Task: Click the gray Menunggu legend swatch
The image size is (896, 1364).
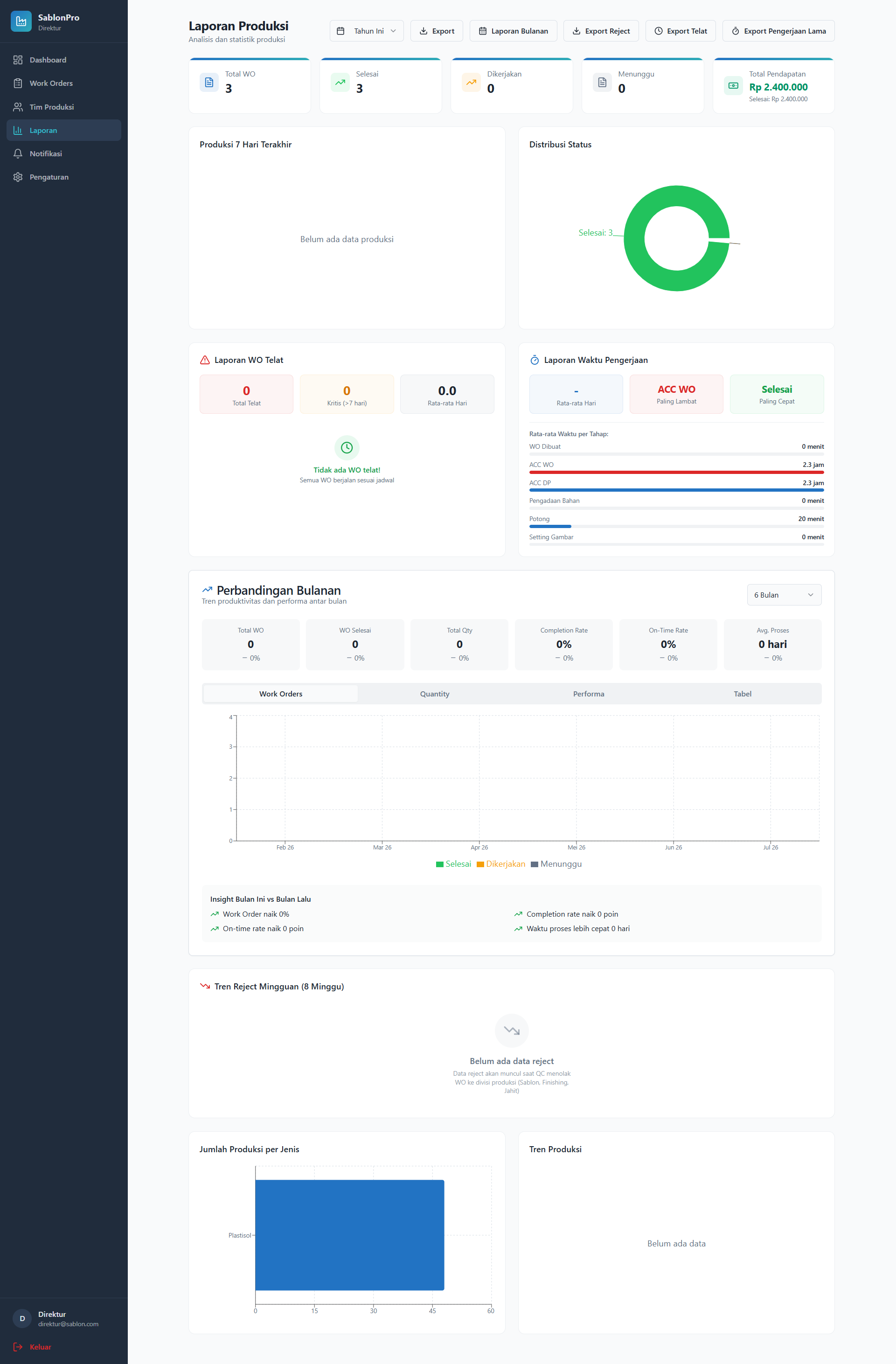Action: click(x=535, y=864)
